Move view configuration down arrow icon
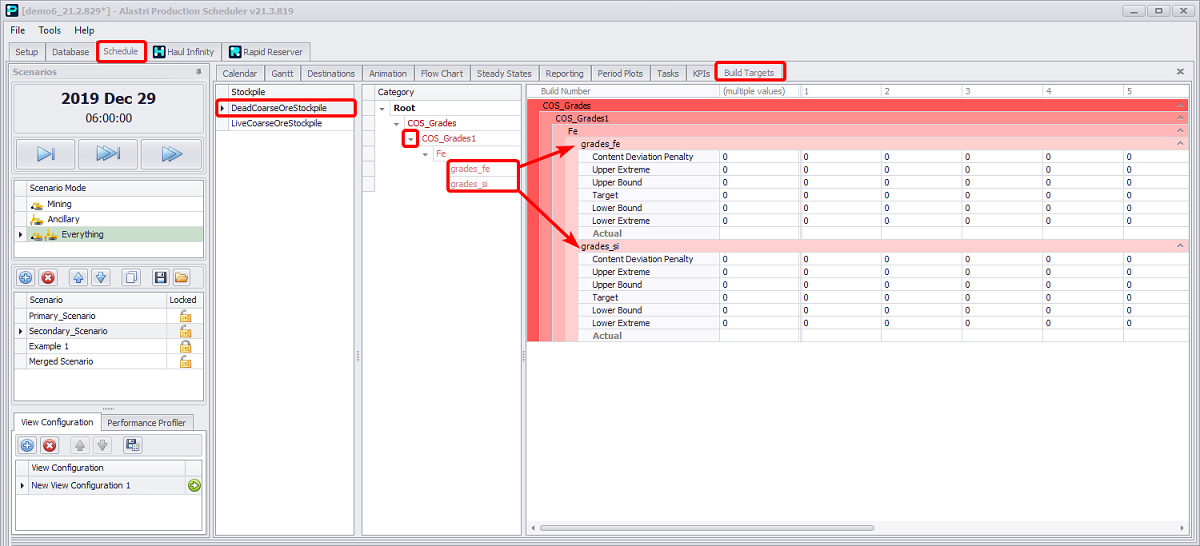Screen dimensions: 1200x546 click(x=102, y=445)
